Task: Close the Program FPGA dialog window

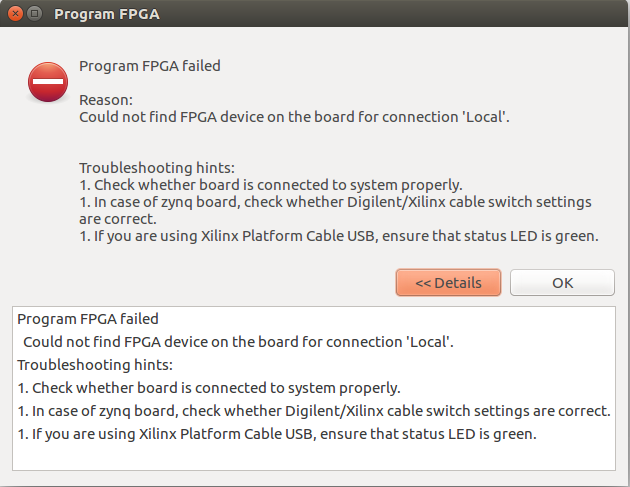Action: tap(15, 14)
